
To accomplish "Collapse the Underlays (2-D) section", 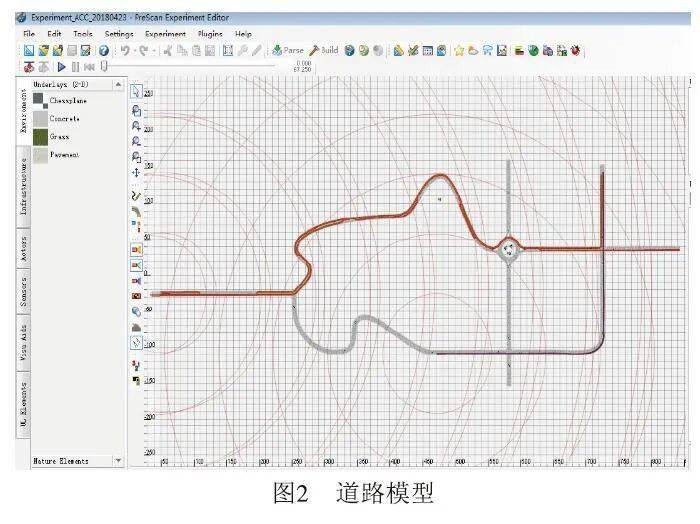I will coord(119,85).
